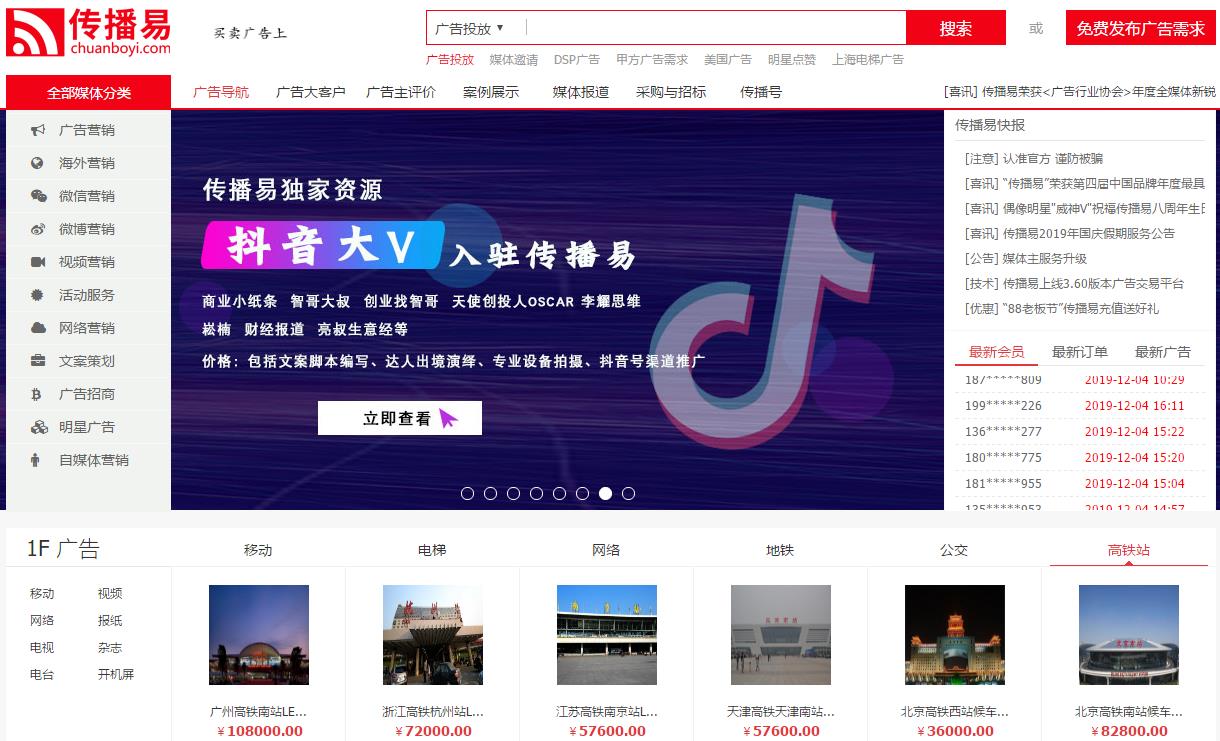Click the globe icon for 海外营销

[x=38, y=163]
